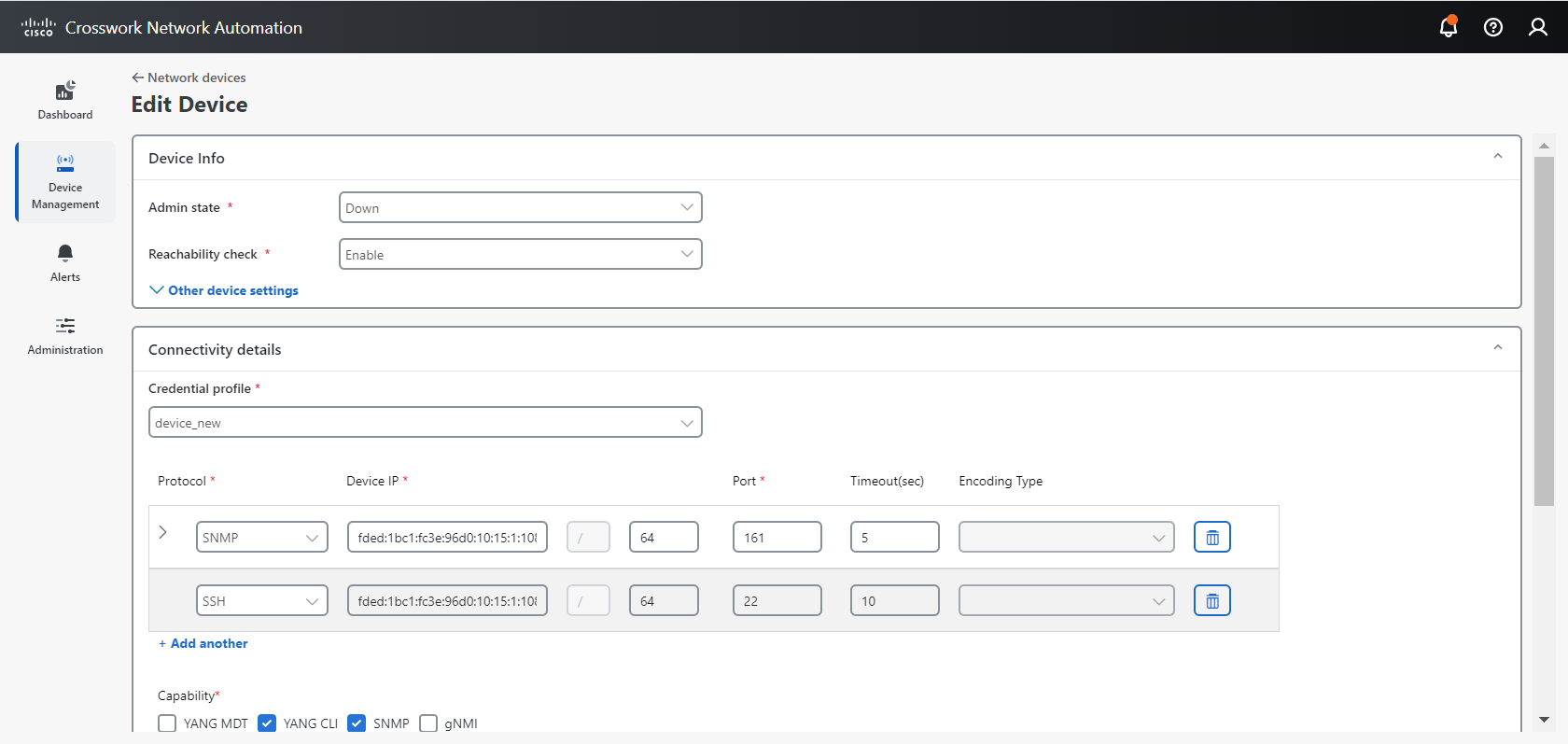Edit the SSH row prefix length 64
The width and height of the screenshot is (1568, 744).
coord(664,600)
